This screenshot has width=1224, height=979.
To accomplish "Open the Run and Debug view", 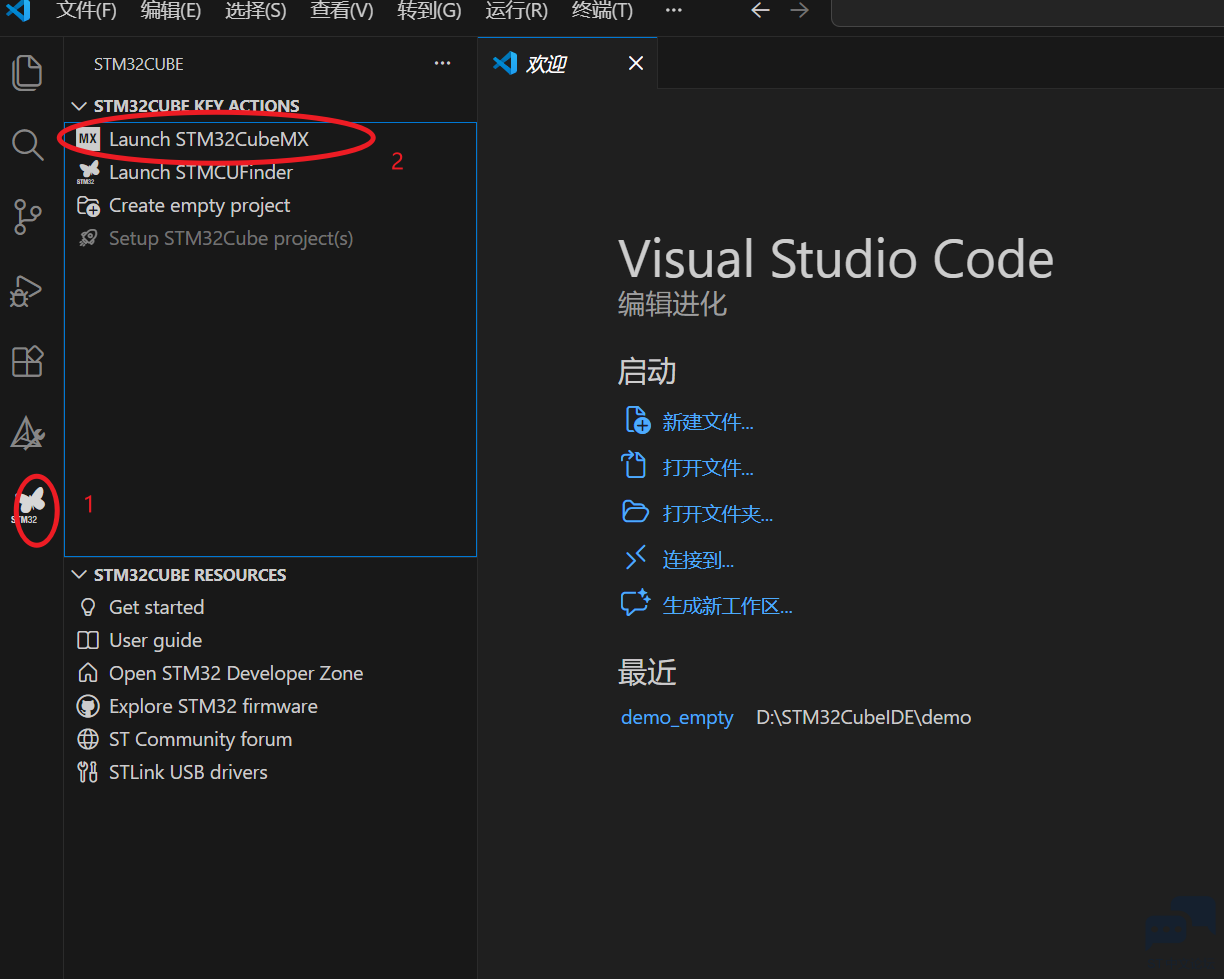I will 27,290.
